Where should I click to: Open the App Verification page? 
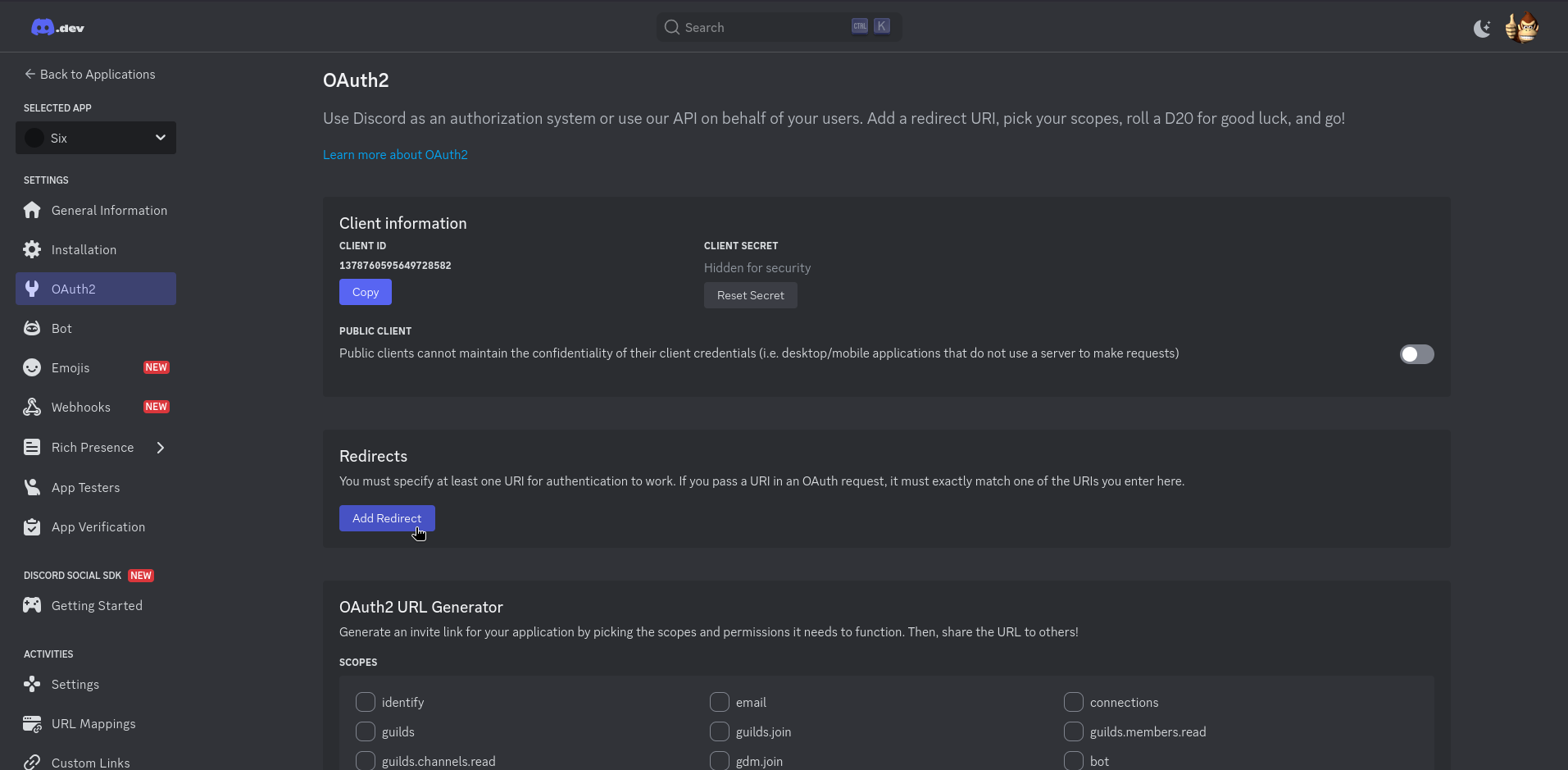[x=98, y=527]
